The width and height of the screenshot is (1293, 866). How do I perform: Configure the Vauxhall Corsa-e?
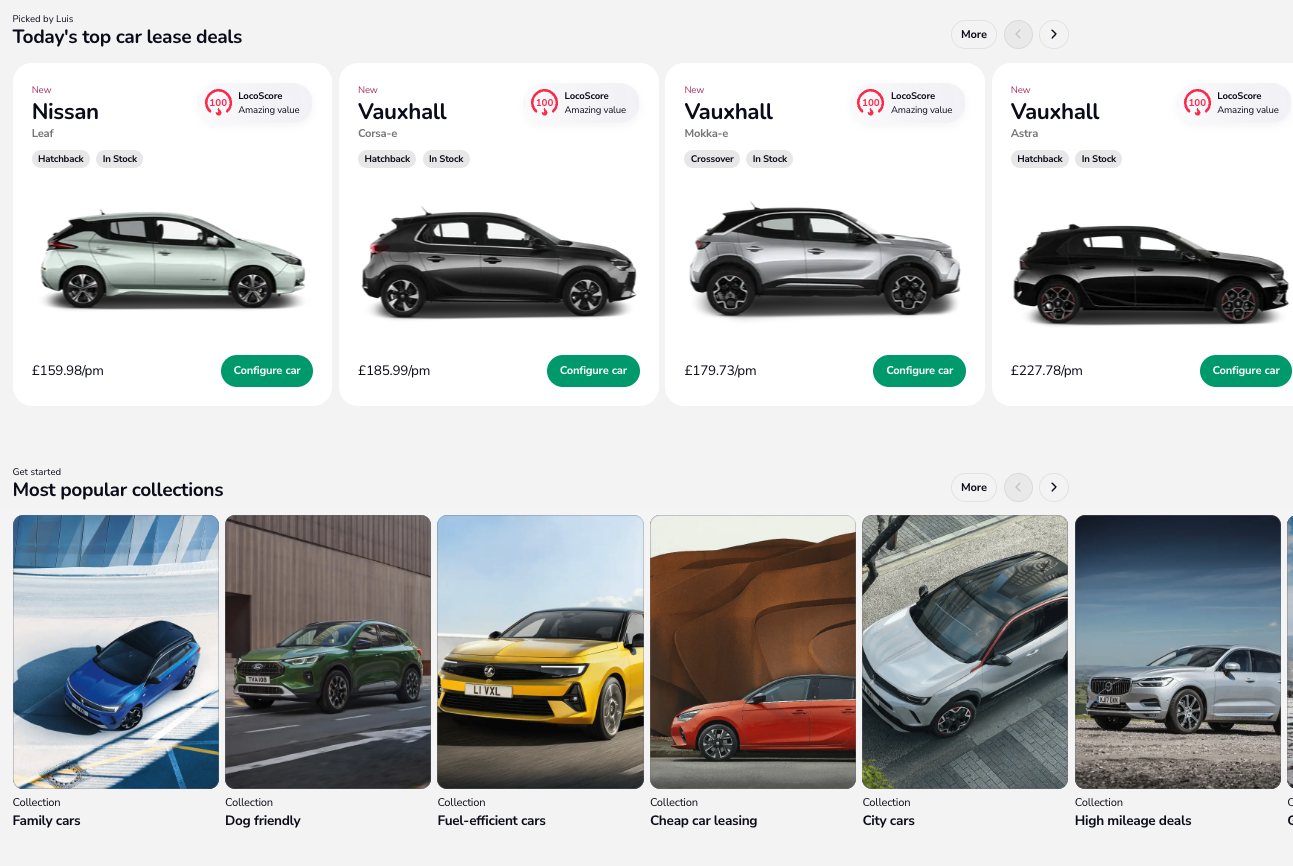593,371
